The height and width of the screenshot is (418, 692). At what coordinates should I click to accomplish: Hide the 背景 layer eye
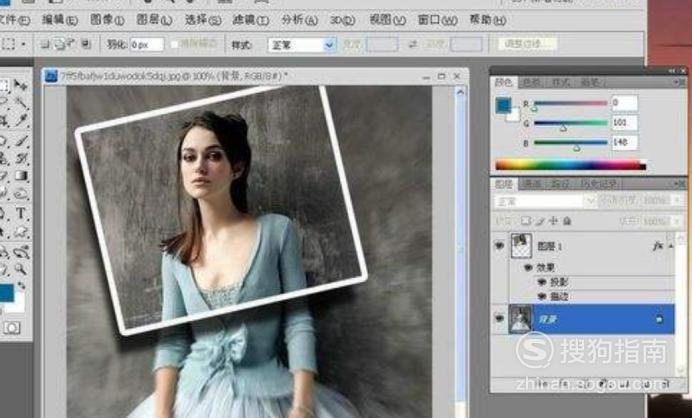click(x=499, y=318)
